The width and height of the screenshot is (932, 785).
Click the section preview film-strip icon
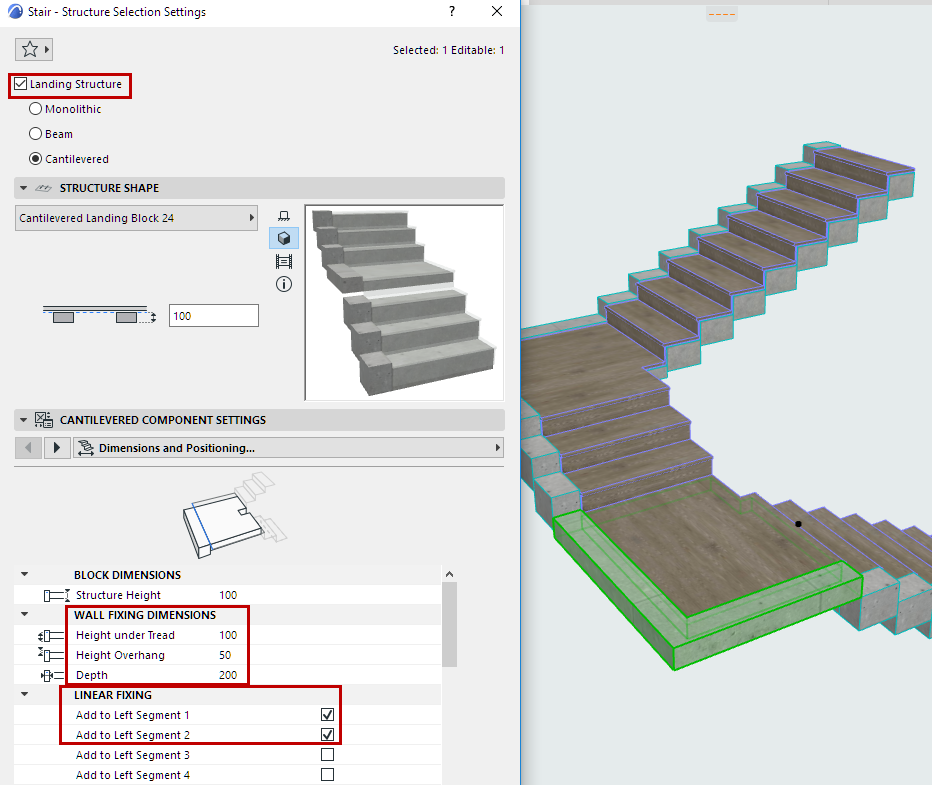[x=283, y=262]
